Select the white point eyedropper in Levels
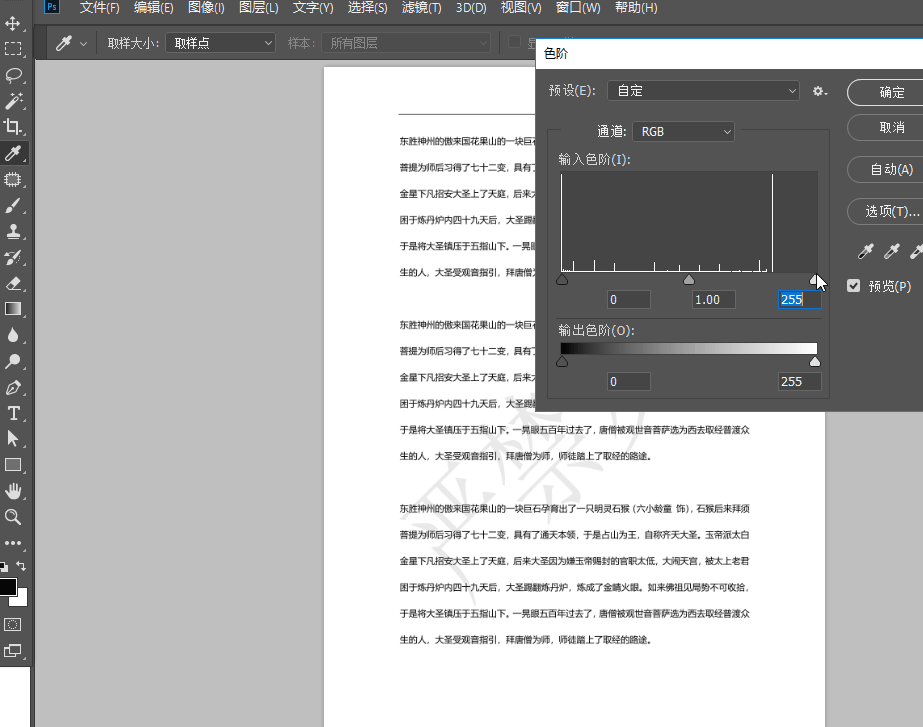The image size is (923, 727). pyautogui.click(x=918, y=251)
